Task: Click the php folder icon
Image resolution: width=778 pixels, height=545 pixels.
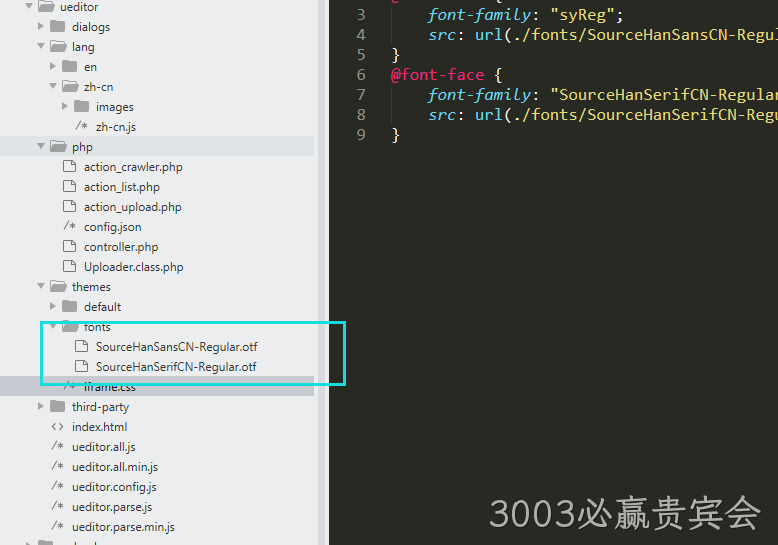Action: 59,146
